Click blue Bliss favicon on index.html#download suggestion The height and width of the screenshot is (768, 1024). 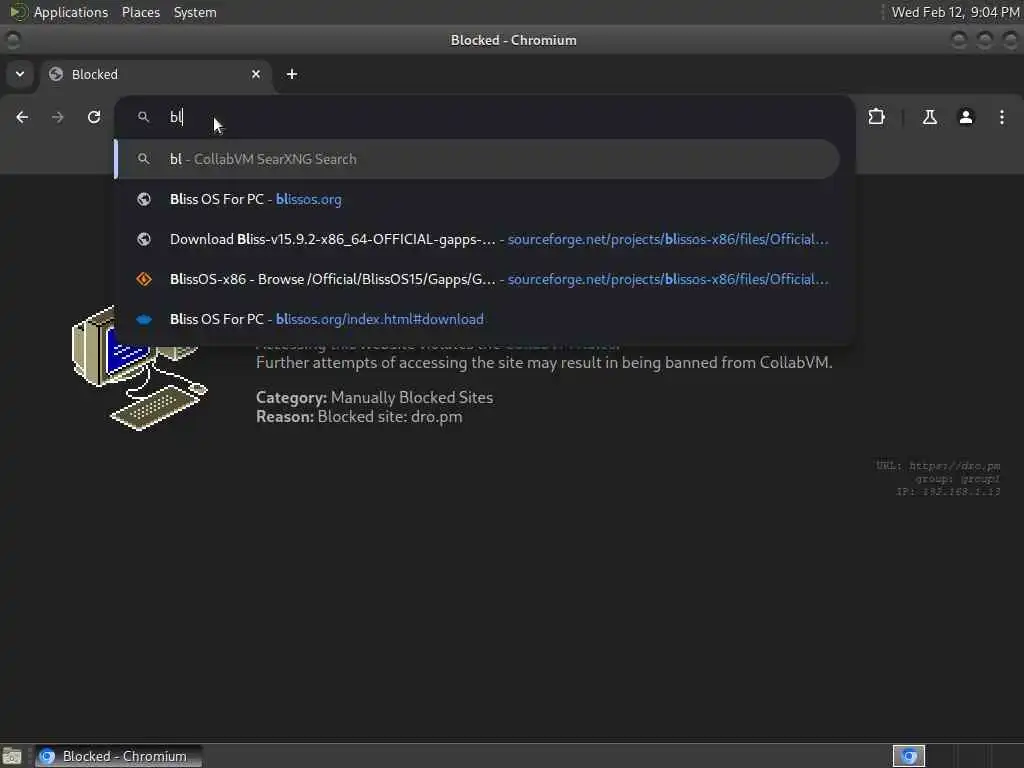pos(144,319)
